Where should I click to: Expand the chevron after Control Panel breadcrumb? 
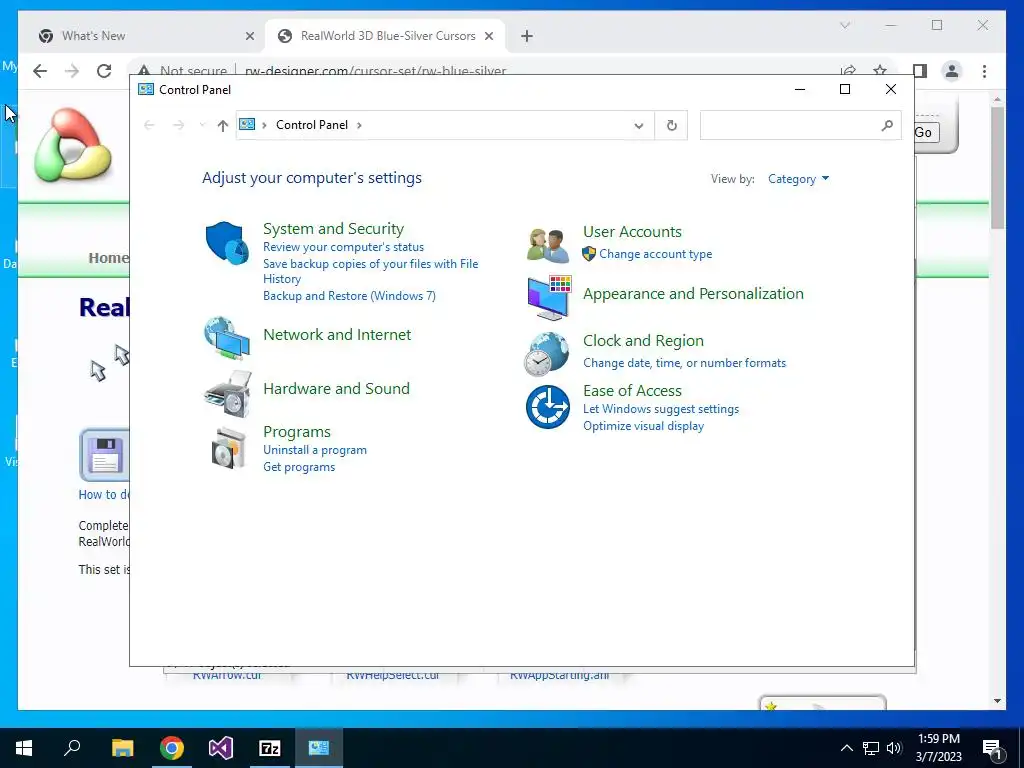(359, 125)
